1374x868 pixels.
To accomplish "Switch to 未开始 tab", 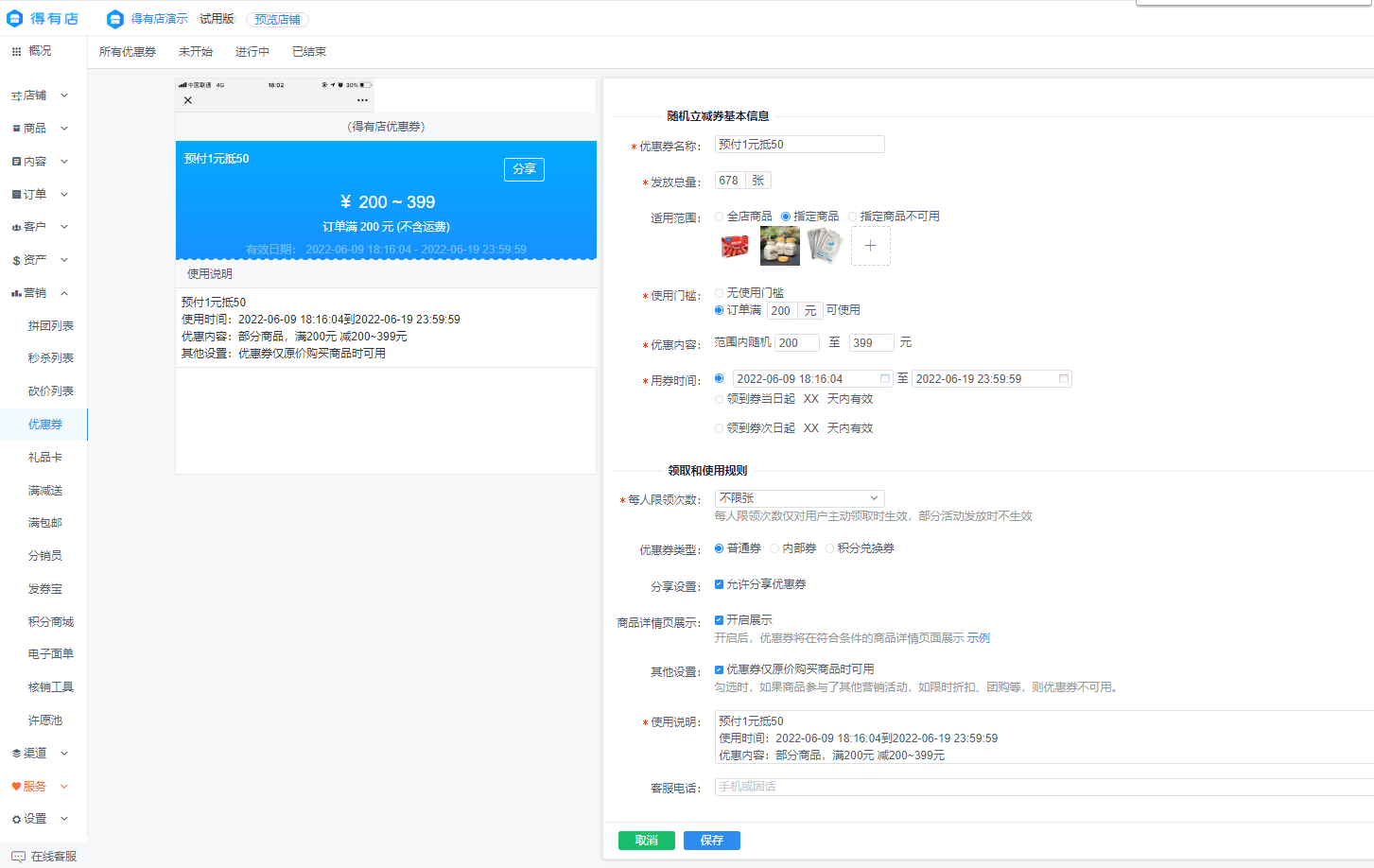I will point(196,52).
